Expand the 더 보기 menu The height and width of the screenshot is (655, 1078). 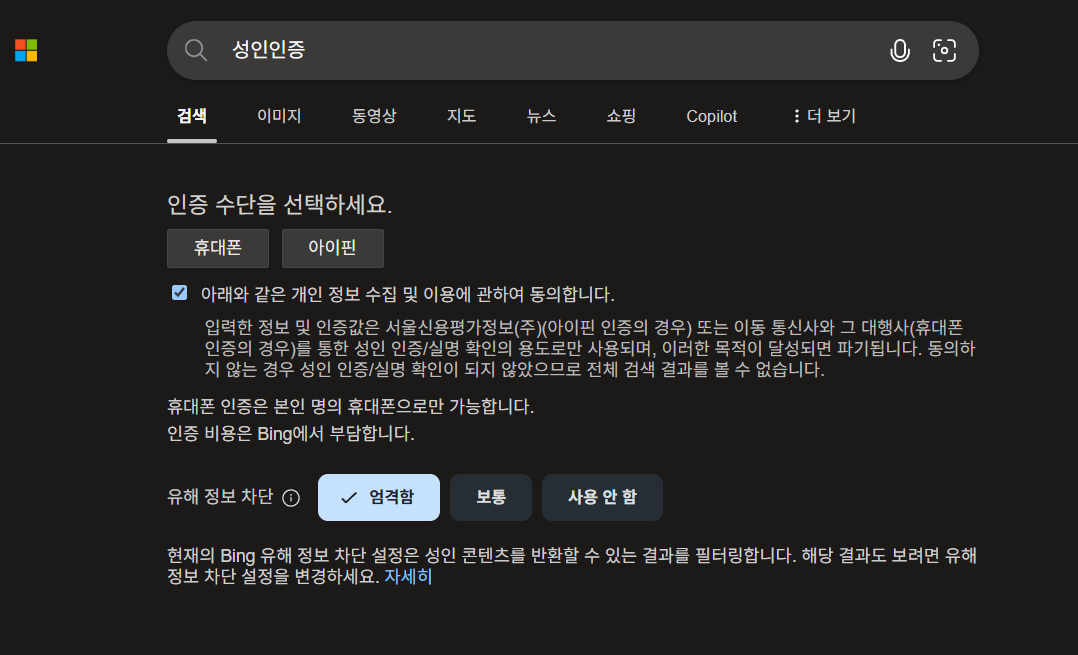(824, 116)
